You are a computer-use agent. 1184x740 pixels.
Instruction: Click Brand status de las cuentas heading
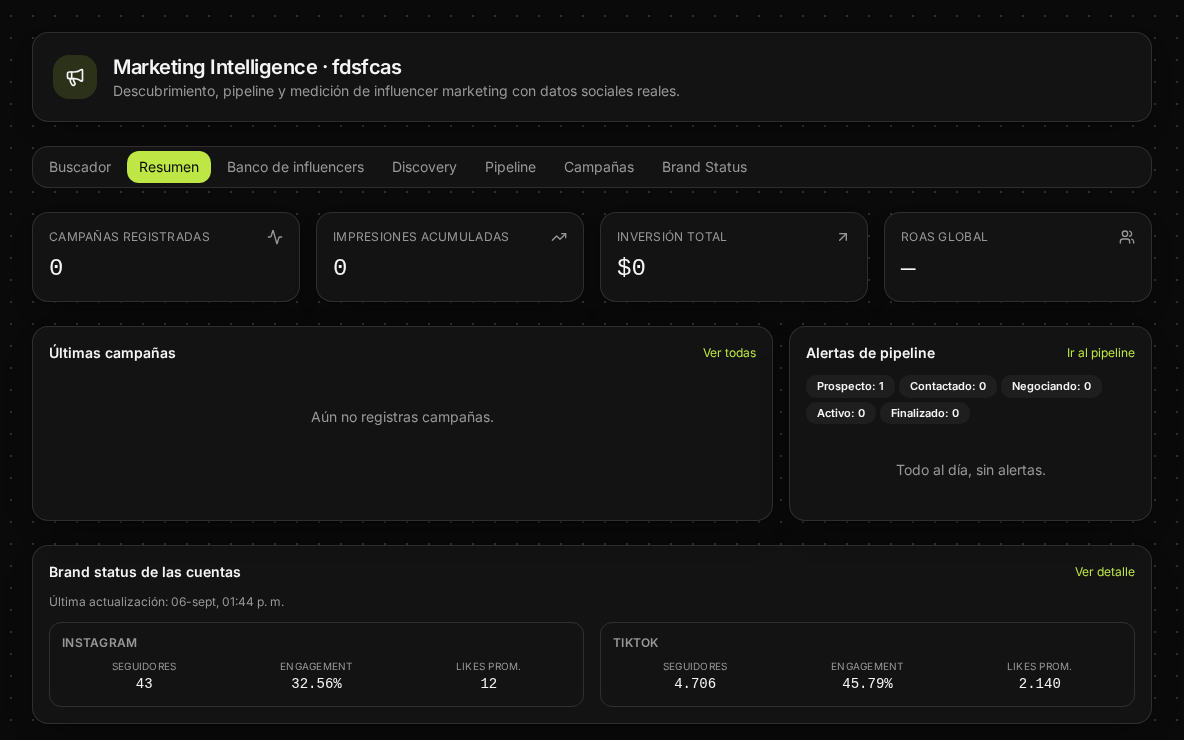click(145, 572)
